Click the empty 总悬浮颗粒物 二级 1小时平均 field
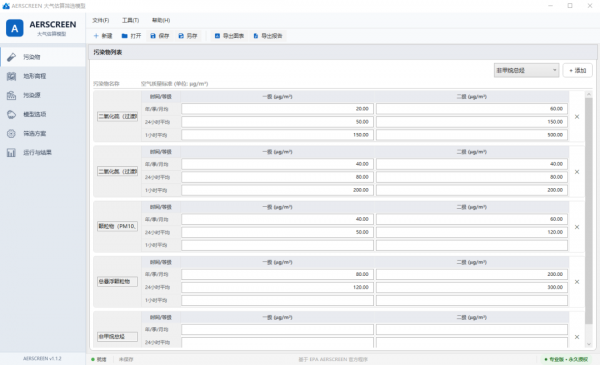Image resolution: width=600 pixels, height=365 pixels. click(472, 300)
